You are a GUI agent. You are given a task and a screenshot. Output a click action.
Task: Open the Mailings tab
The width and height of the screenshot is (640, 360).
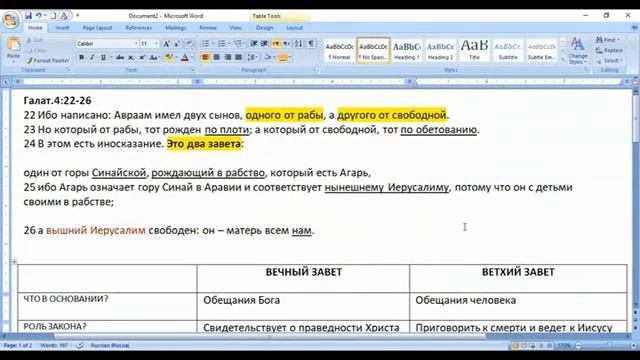point(176,28)
